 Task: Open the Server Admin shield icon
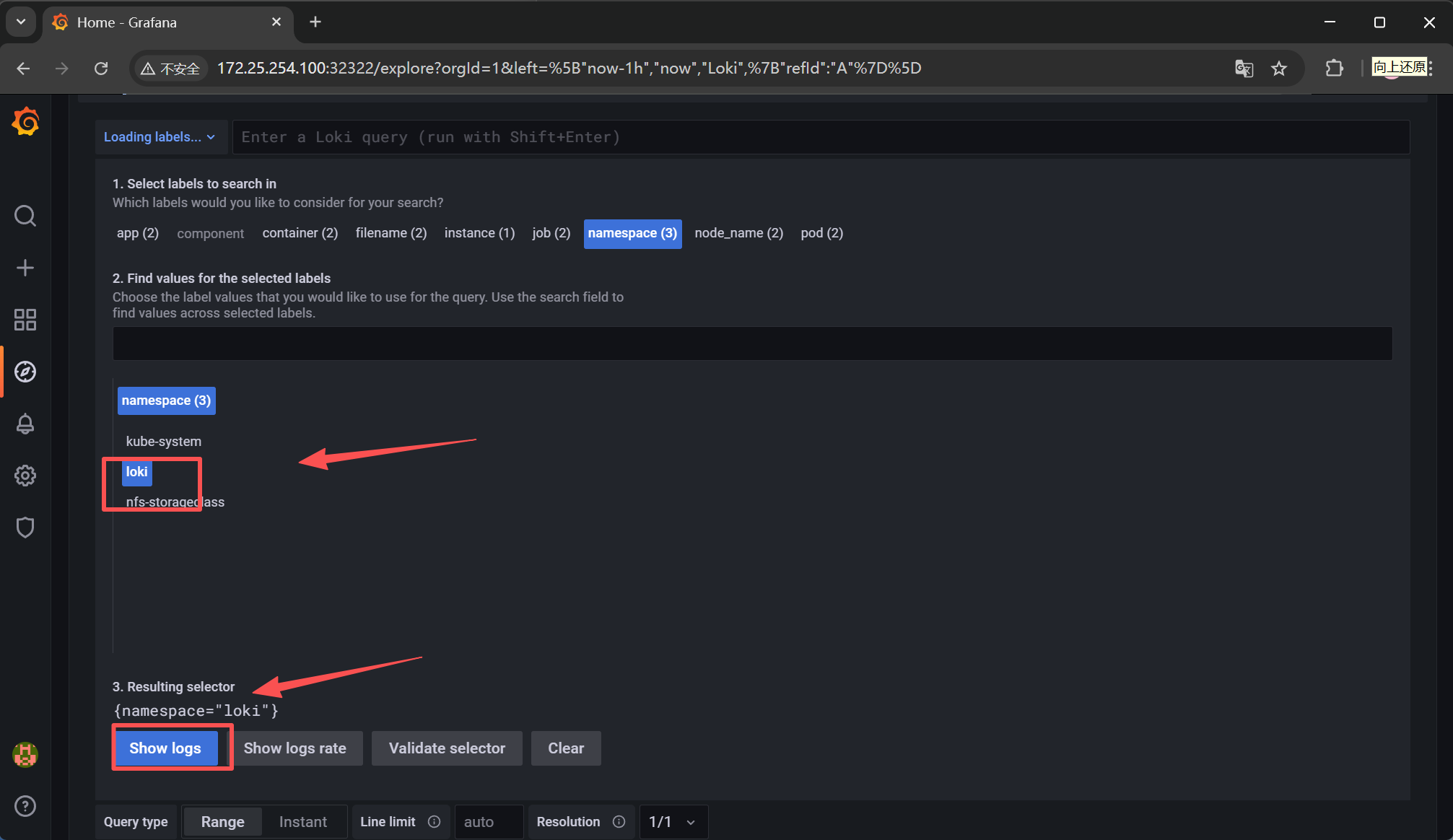coord(25,528)
